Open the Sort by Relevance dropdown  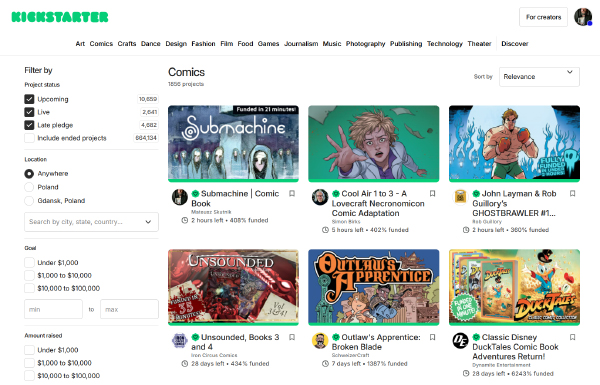pyautogui.click(x=539, y=77)
